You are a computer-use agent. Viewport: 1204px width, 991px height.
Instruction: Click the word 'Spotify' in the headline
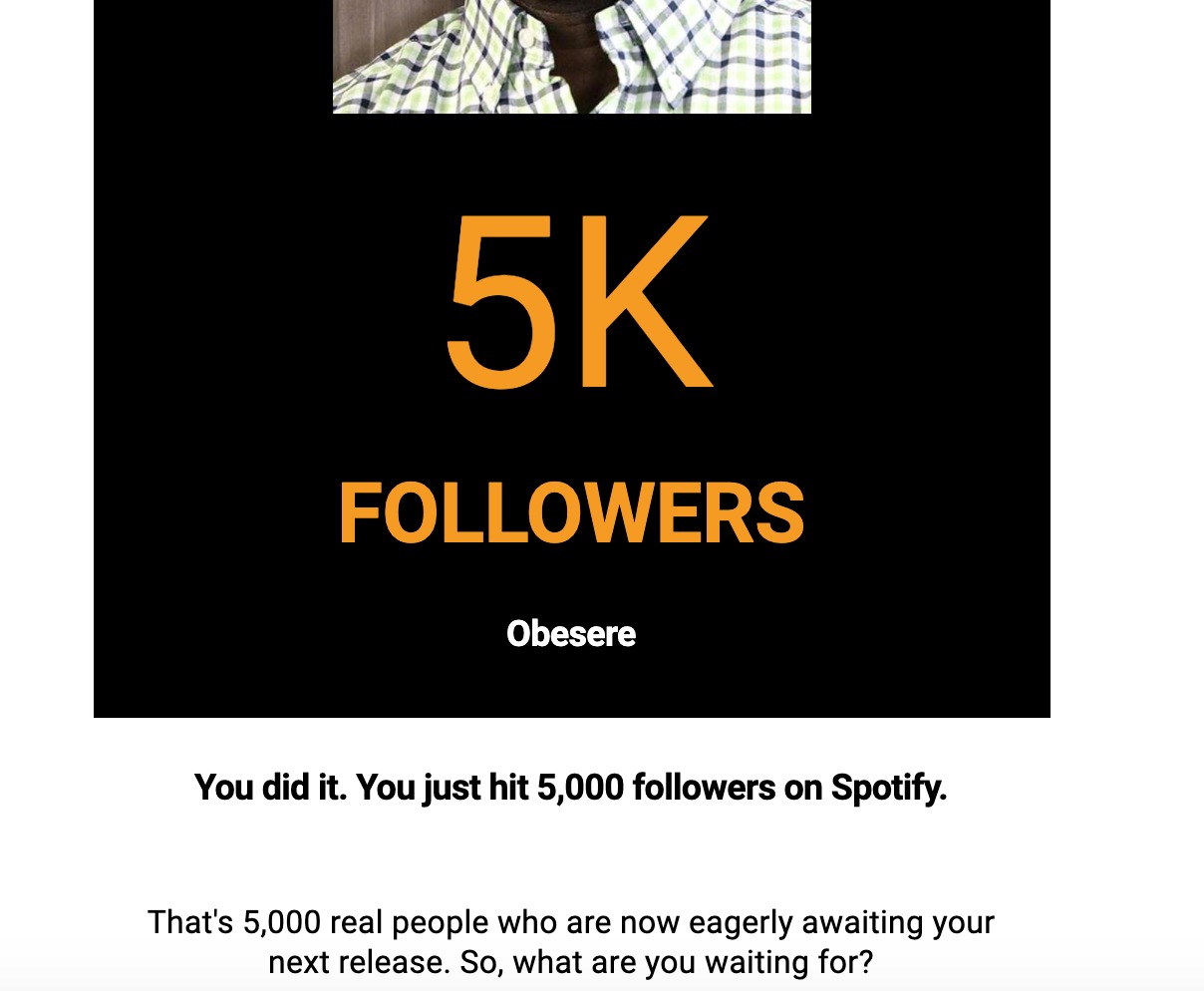pyautogui.click(x=889, y=788)
